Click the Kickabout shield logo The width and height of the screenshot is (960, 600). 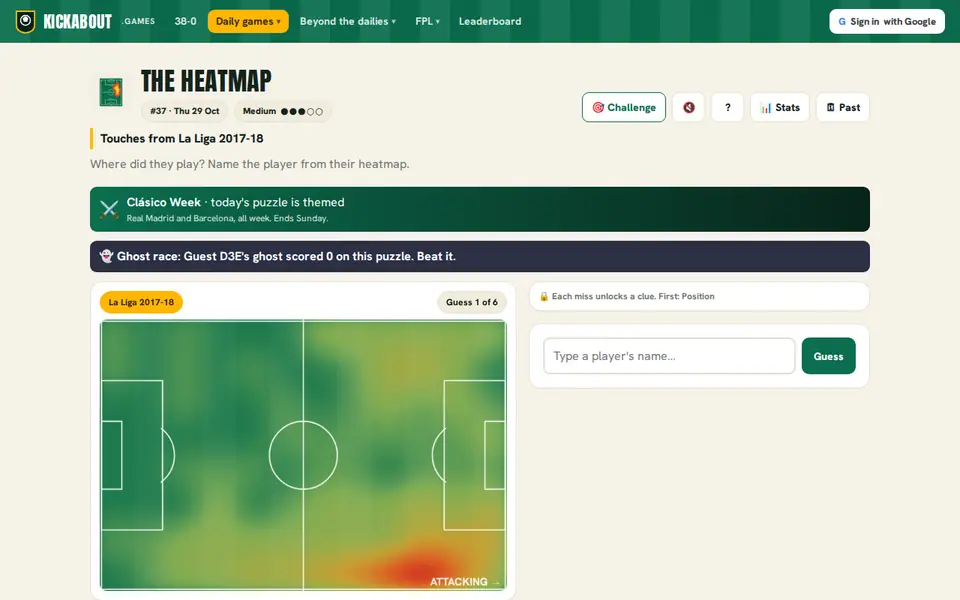point(25,21)
